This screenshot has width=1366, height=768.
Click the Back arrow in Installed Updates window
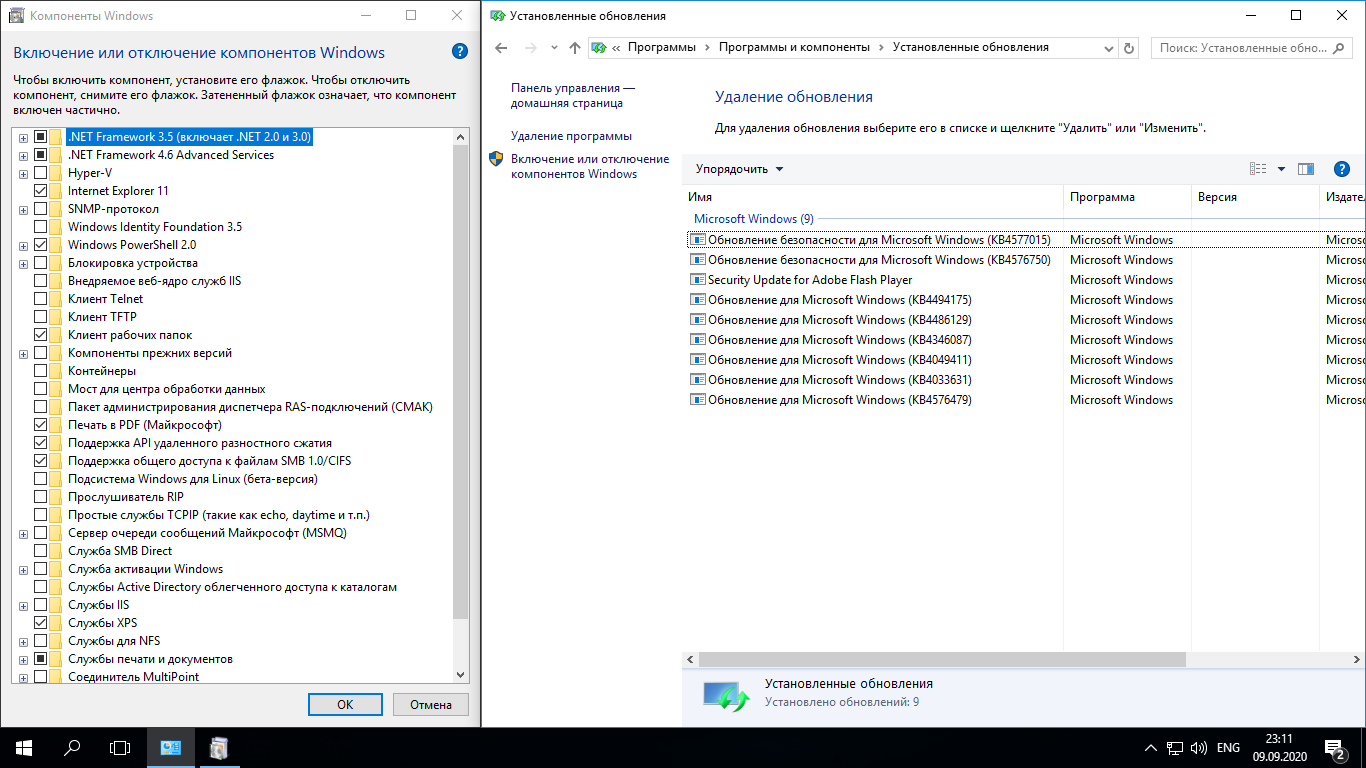click(x=502, y=47)
